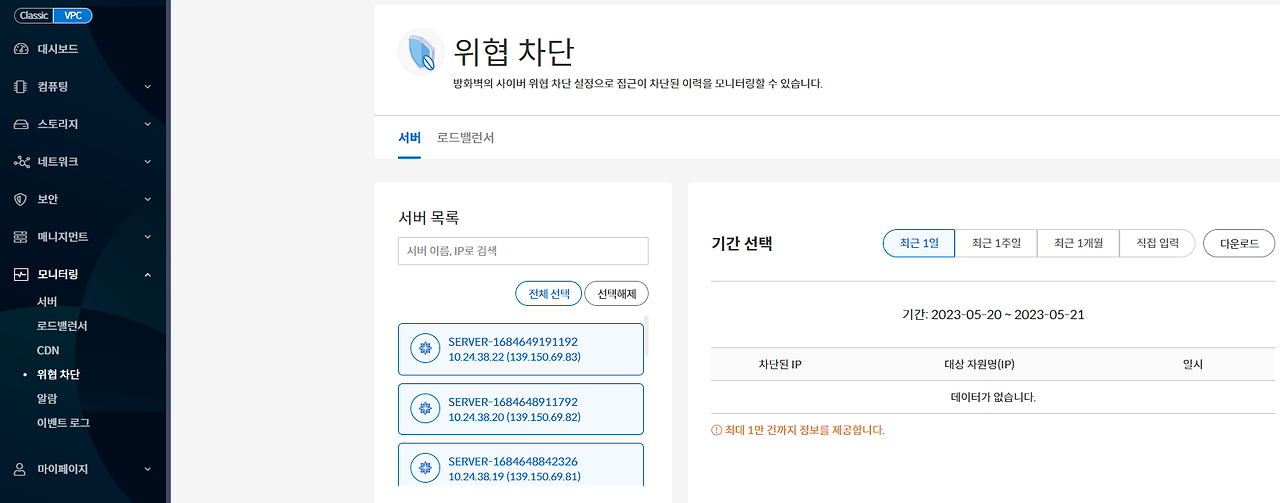The width and height of the screenshot is (1280, 503).
Task: Open 대시보드 in the sidebar
Action: [x=57, y=49]
